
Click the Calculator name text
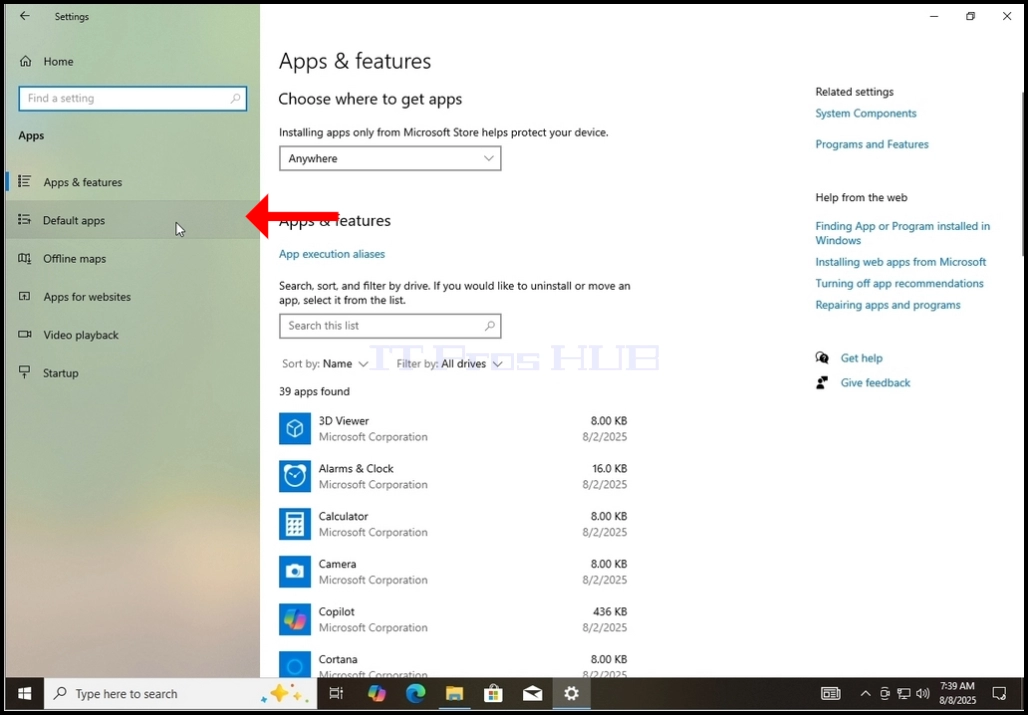344,516
